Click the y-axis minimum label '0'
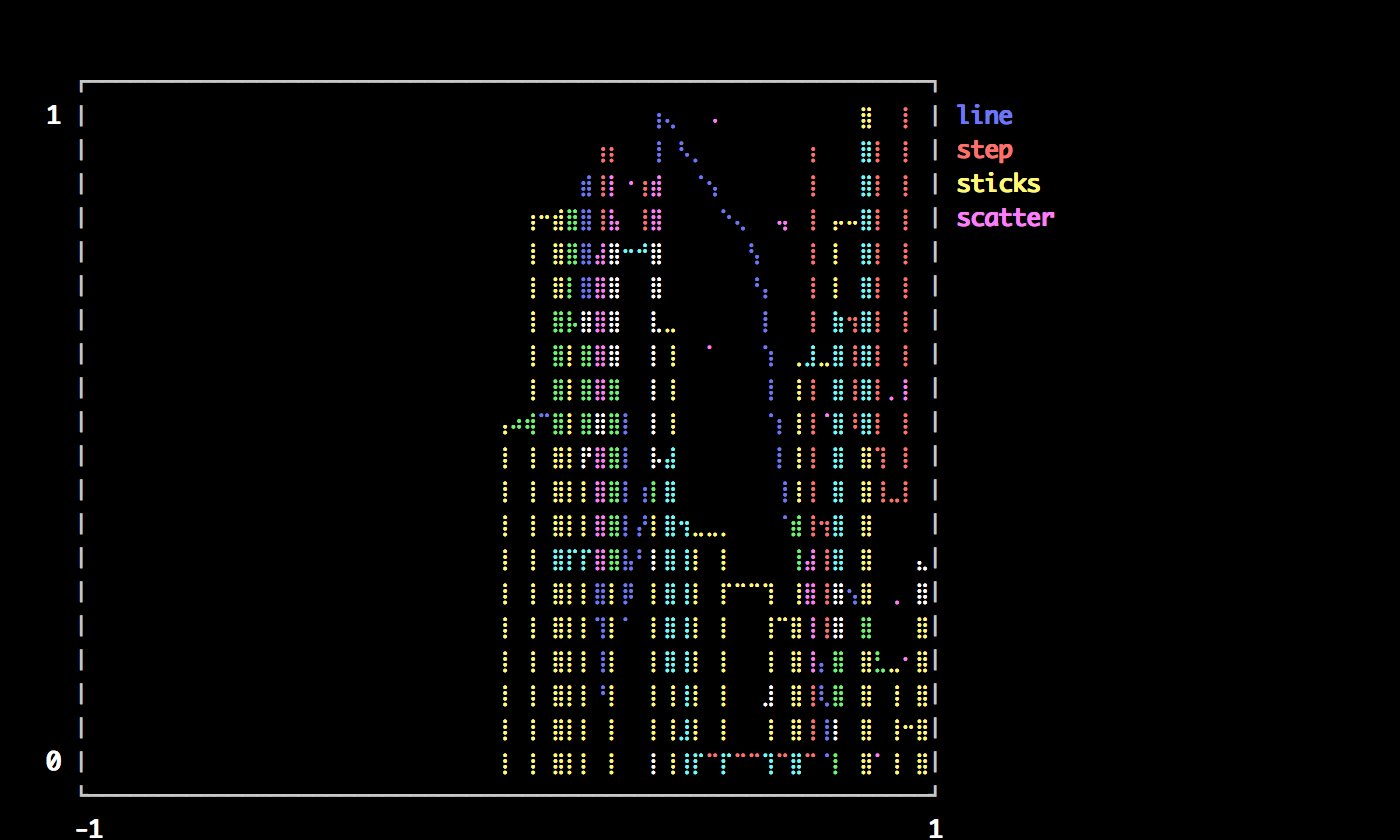Screen dimensions: 1400x840 click(54, 762)
